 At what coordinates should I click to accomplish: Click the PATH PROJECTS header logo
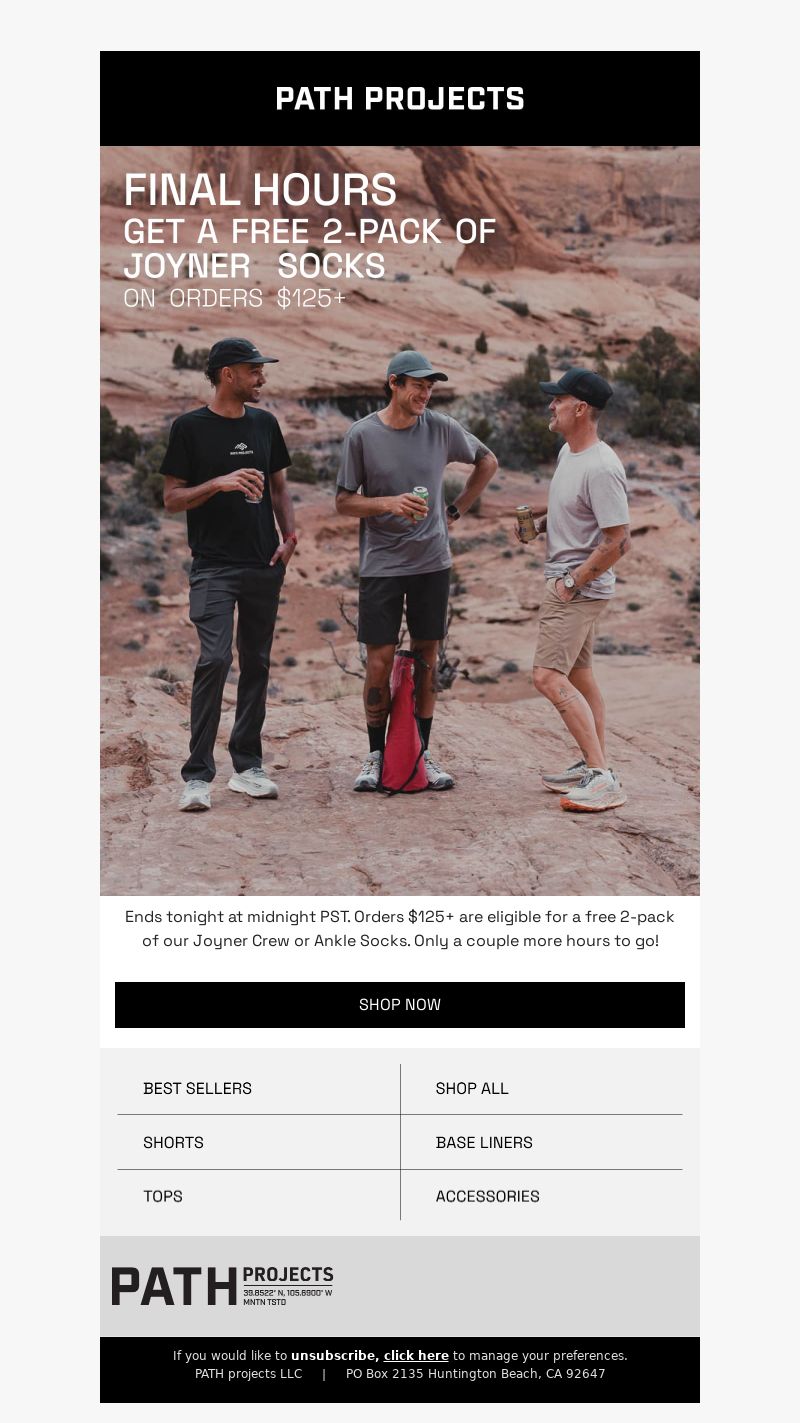(x=400, y=99)
